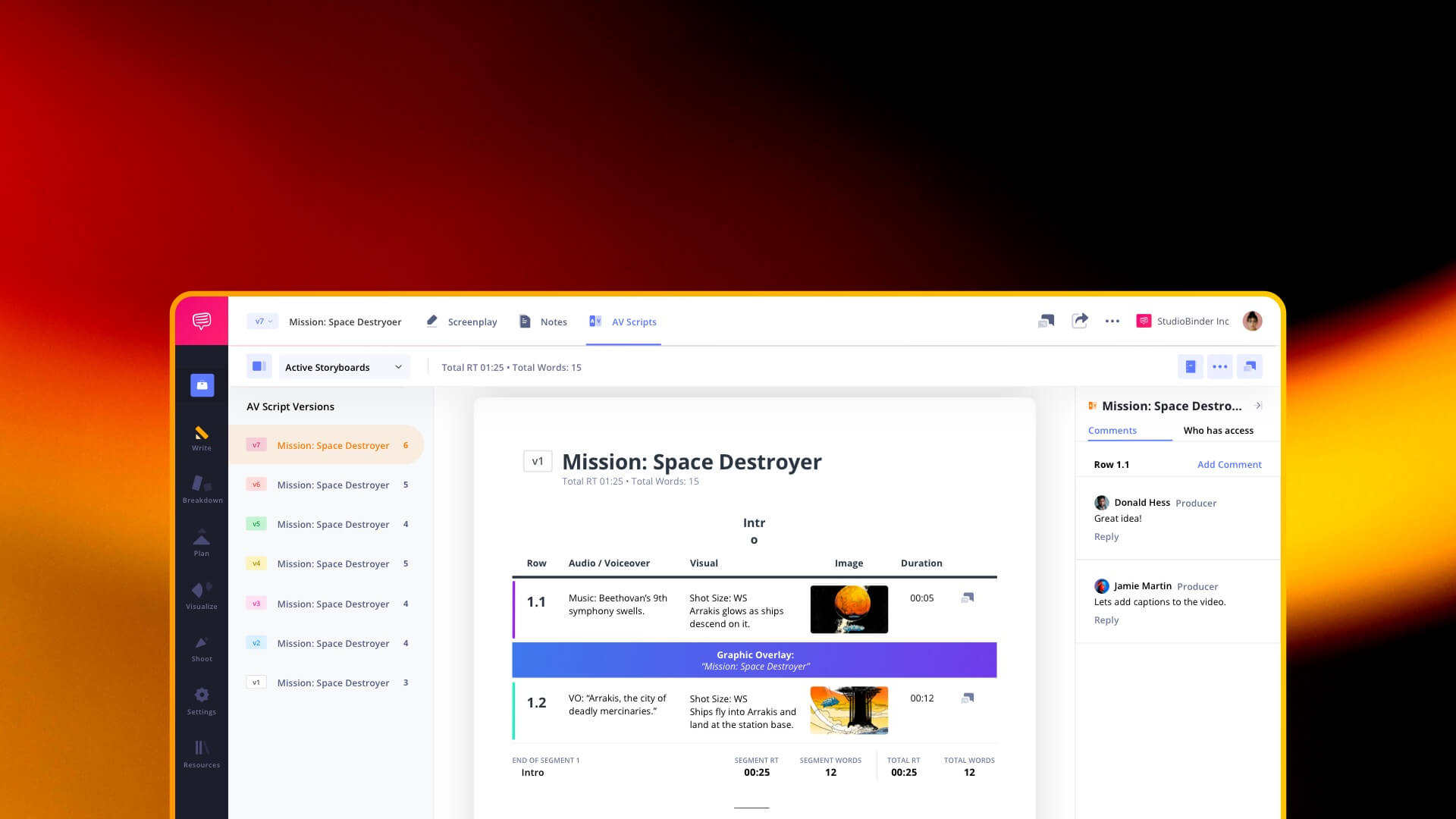Screen dimensions: 1456x819
Task: Click the presentation icon left of the share button
Action: (x=1046, y=321)
